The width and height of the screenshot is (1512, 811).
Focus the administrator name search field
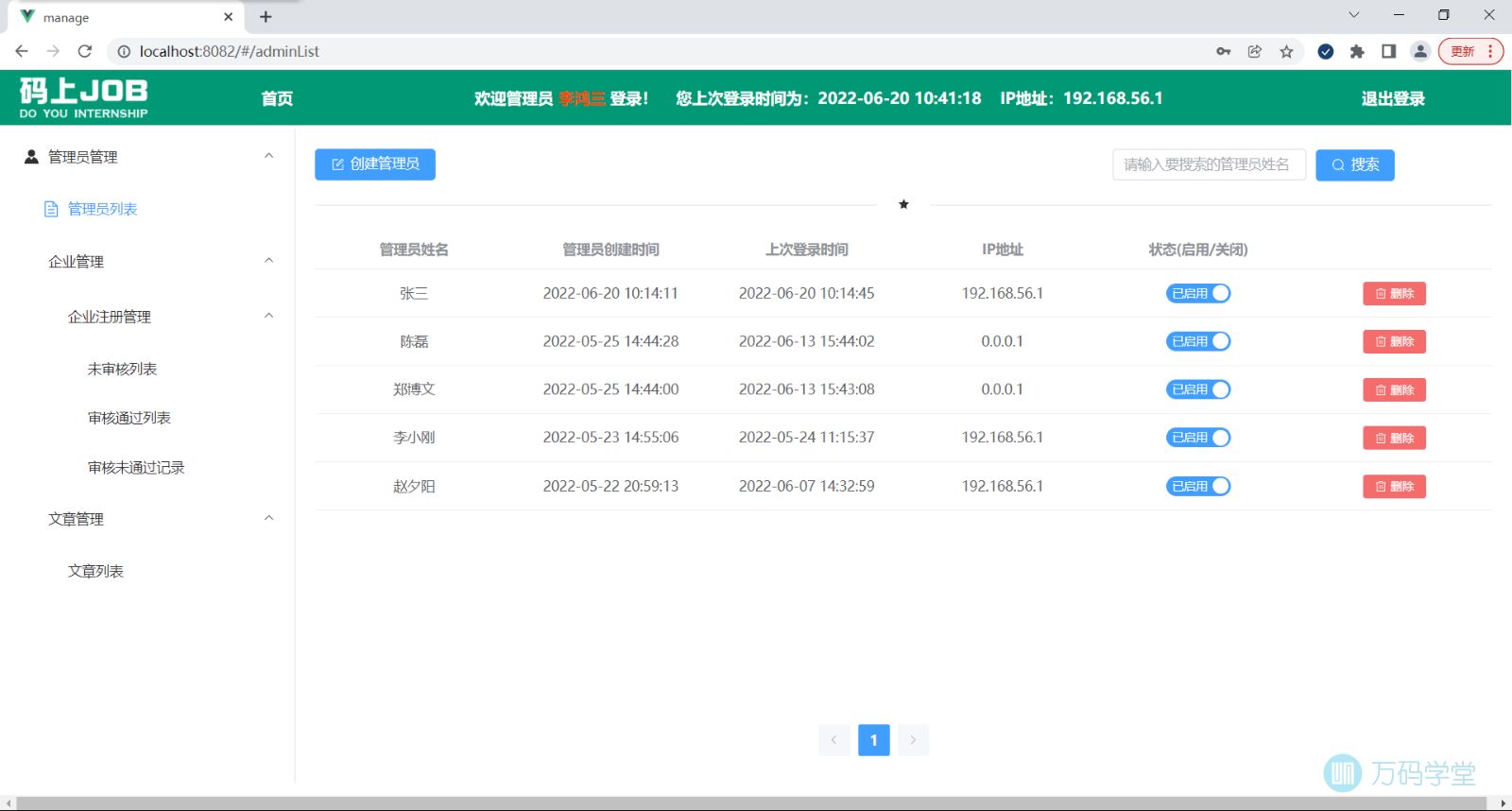point(1209,164)
